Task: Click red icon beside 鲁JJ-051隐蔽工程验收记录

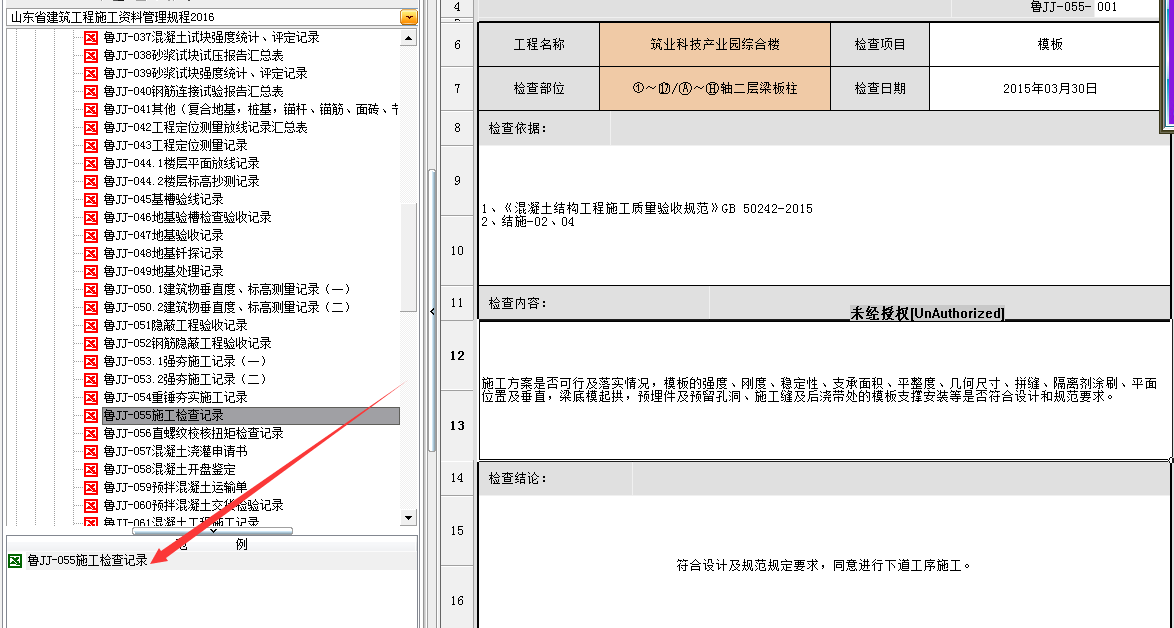Action: tap(91, 326)
